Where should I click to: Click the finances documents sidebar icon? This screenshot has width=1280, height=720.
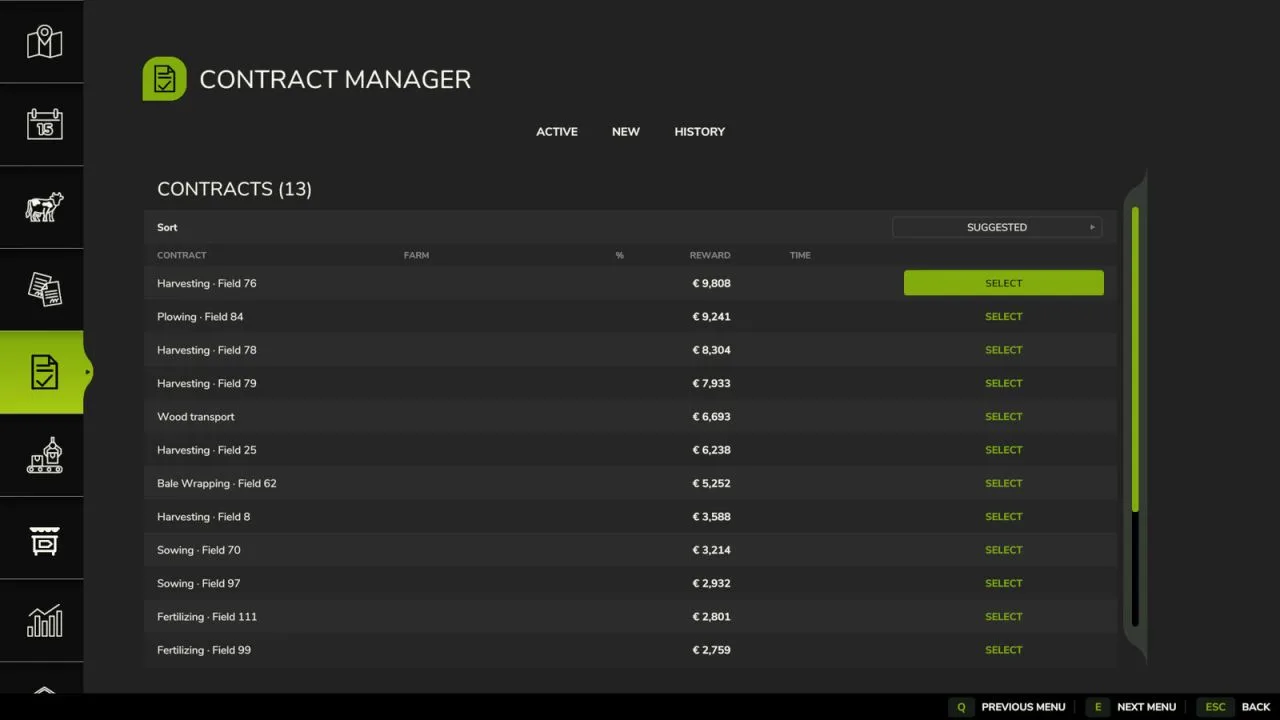tap(44, 289)
